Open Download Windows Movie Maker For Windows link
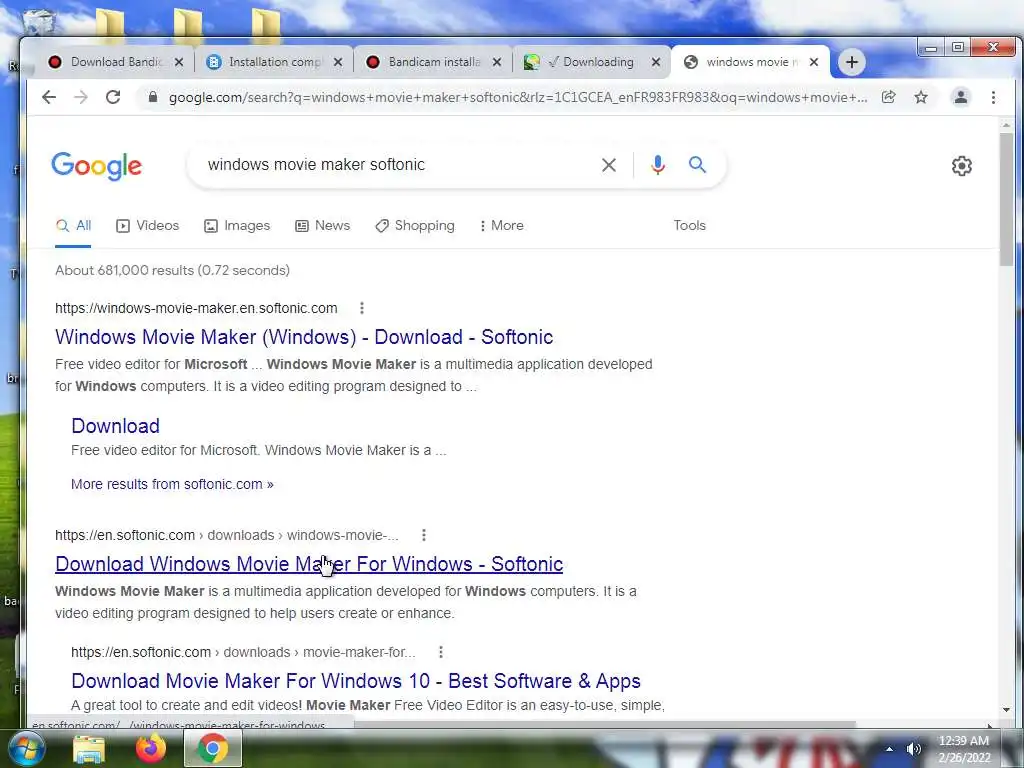This screenshot has height=768, width=1024. (309, 564)
